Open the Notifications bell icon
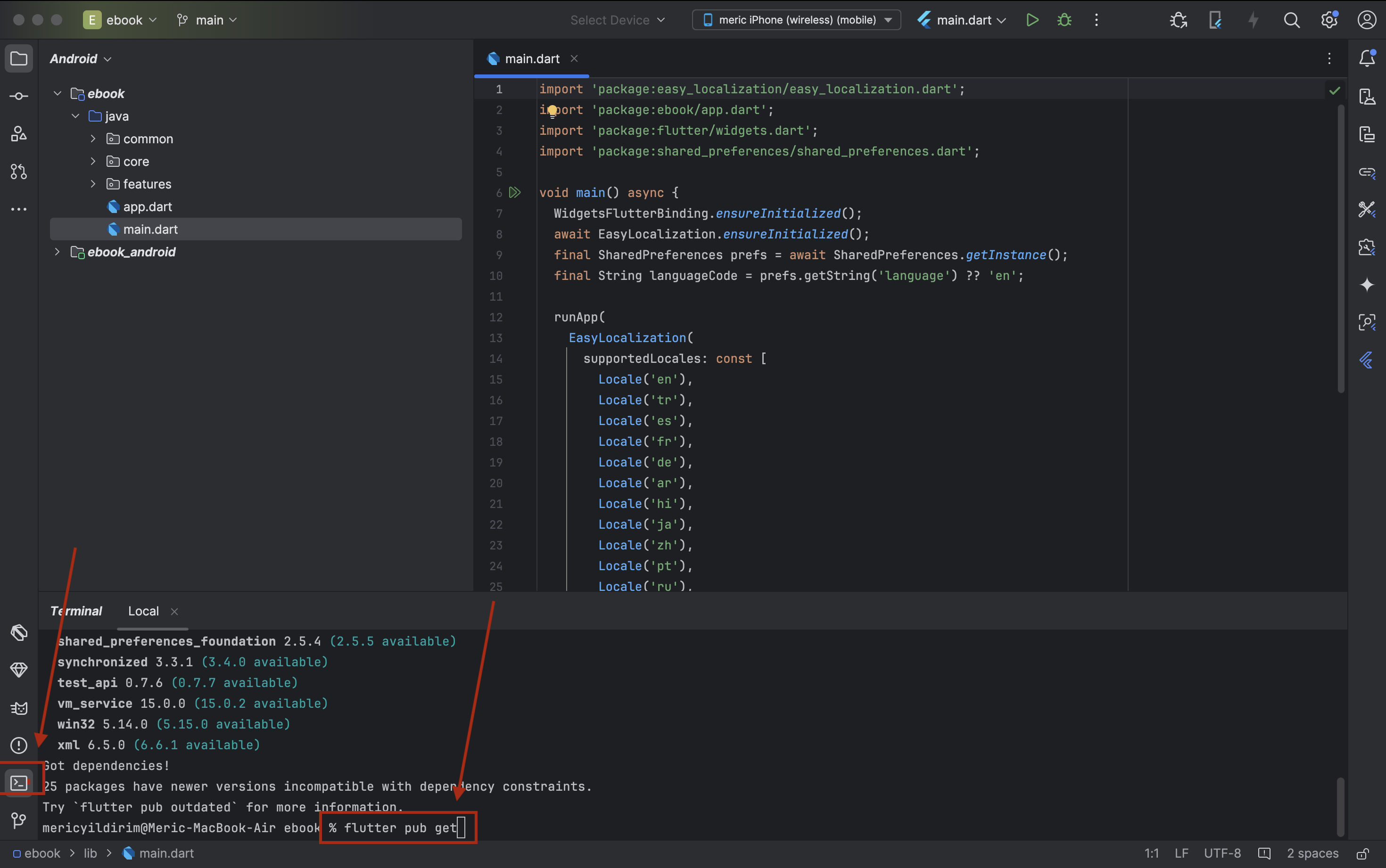Image resolution: width=1386 pixels, height=868 pixels. (1367, 58)
